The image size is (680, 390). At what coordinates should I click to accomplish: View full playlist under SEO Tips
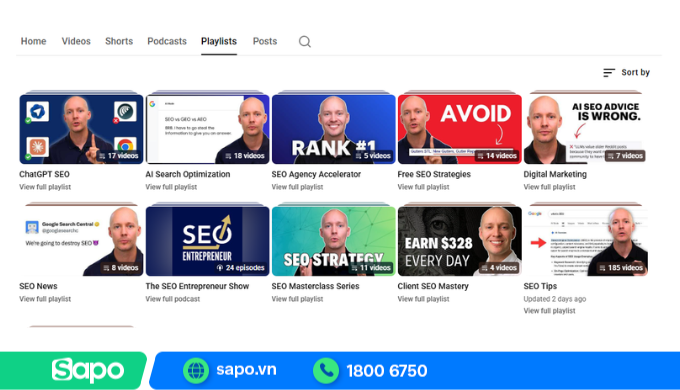(x=549, y=311)
